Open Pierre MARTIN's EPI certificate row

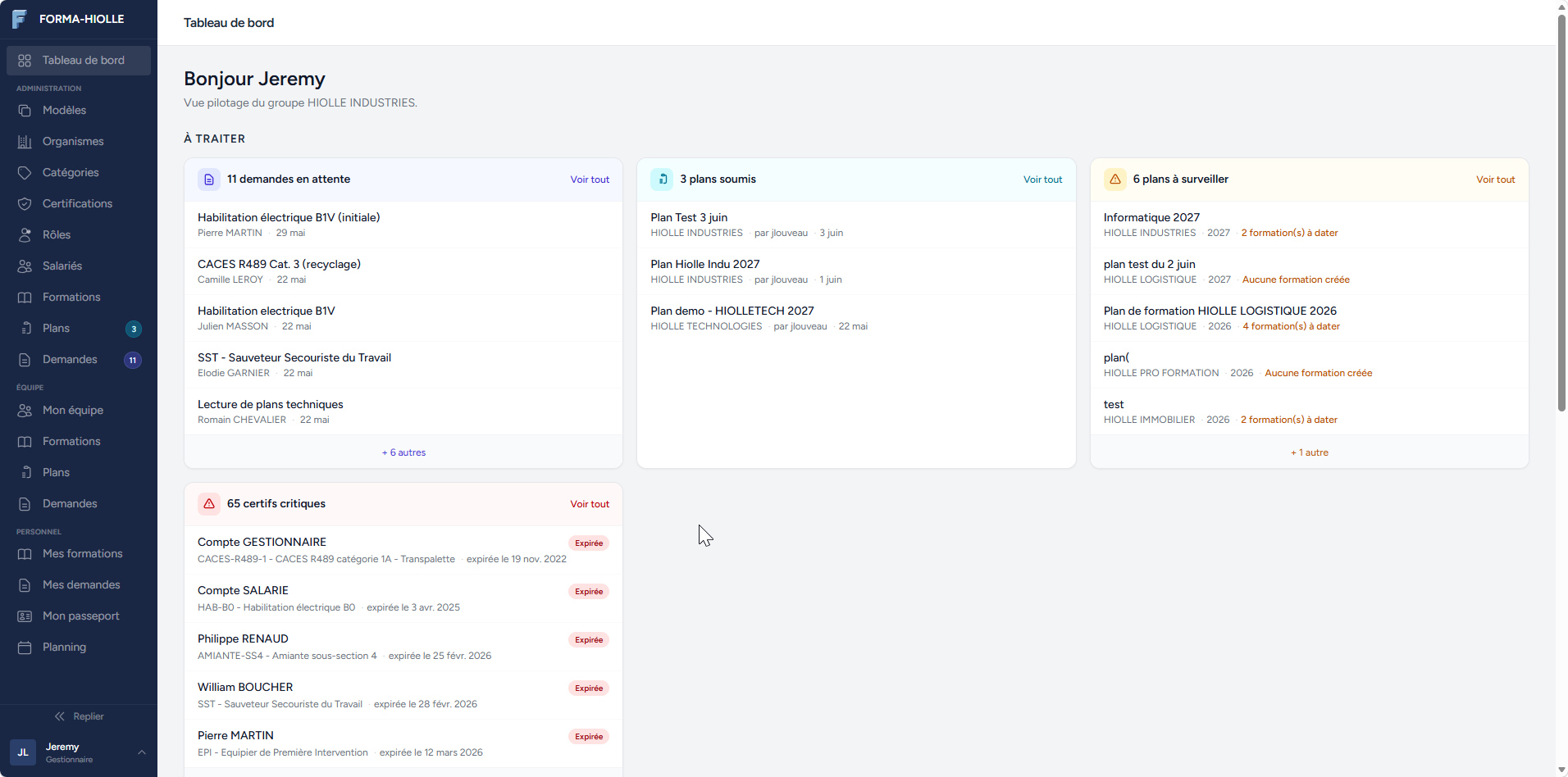[403, 743]
